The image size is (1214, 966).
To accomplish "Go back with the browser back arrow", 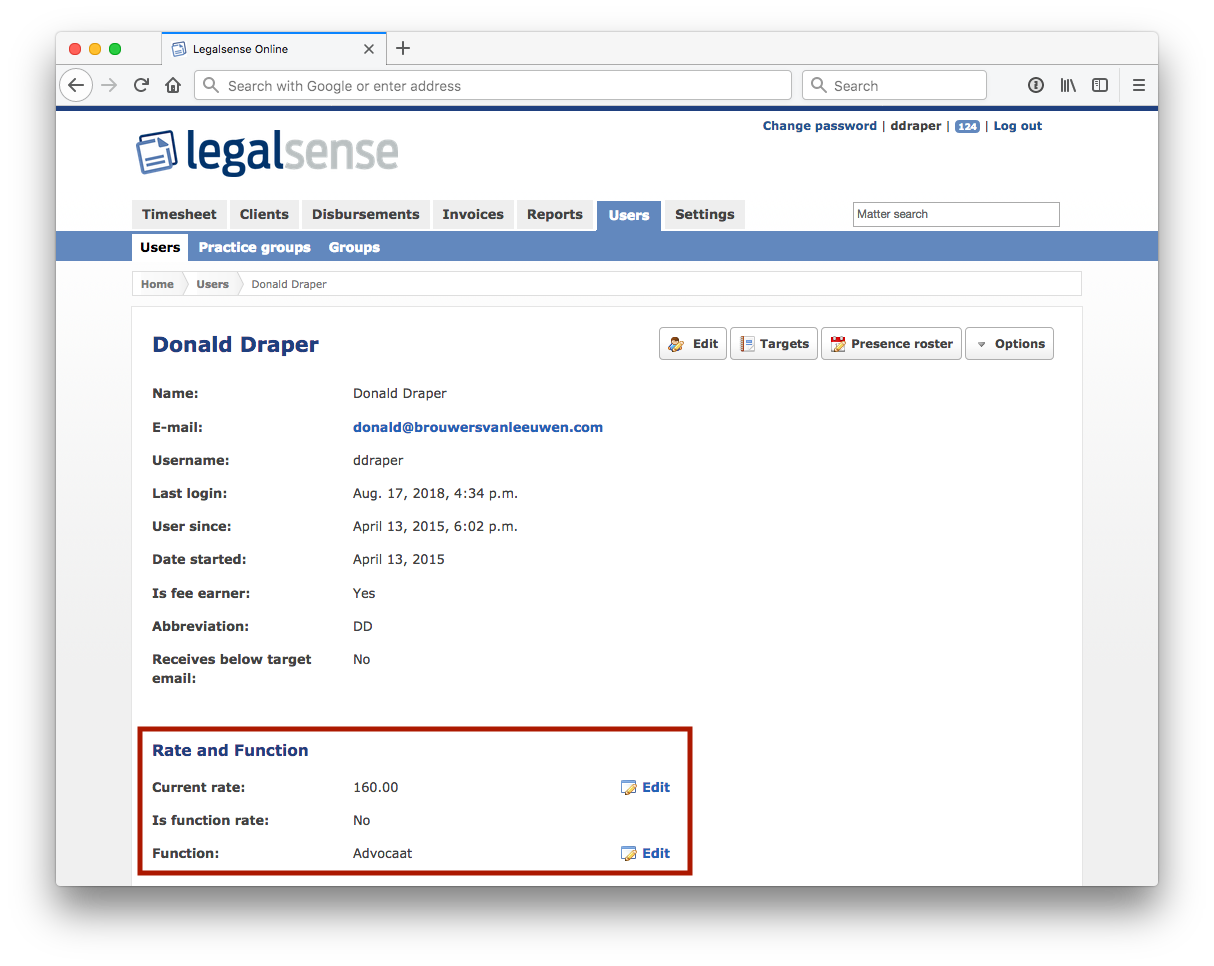I will point(76,85).
